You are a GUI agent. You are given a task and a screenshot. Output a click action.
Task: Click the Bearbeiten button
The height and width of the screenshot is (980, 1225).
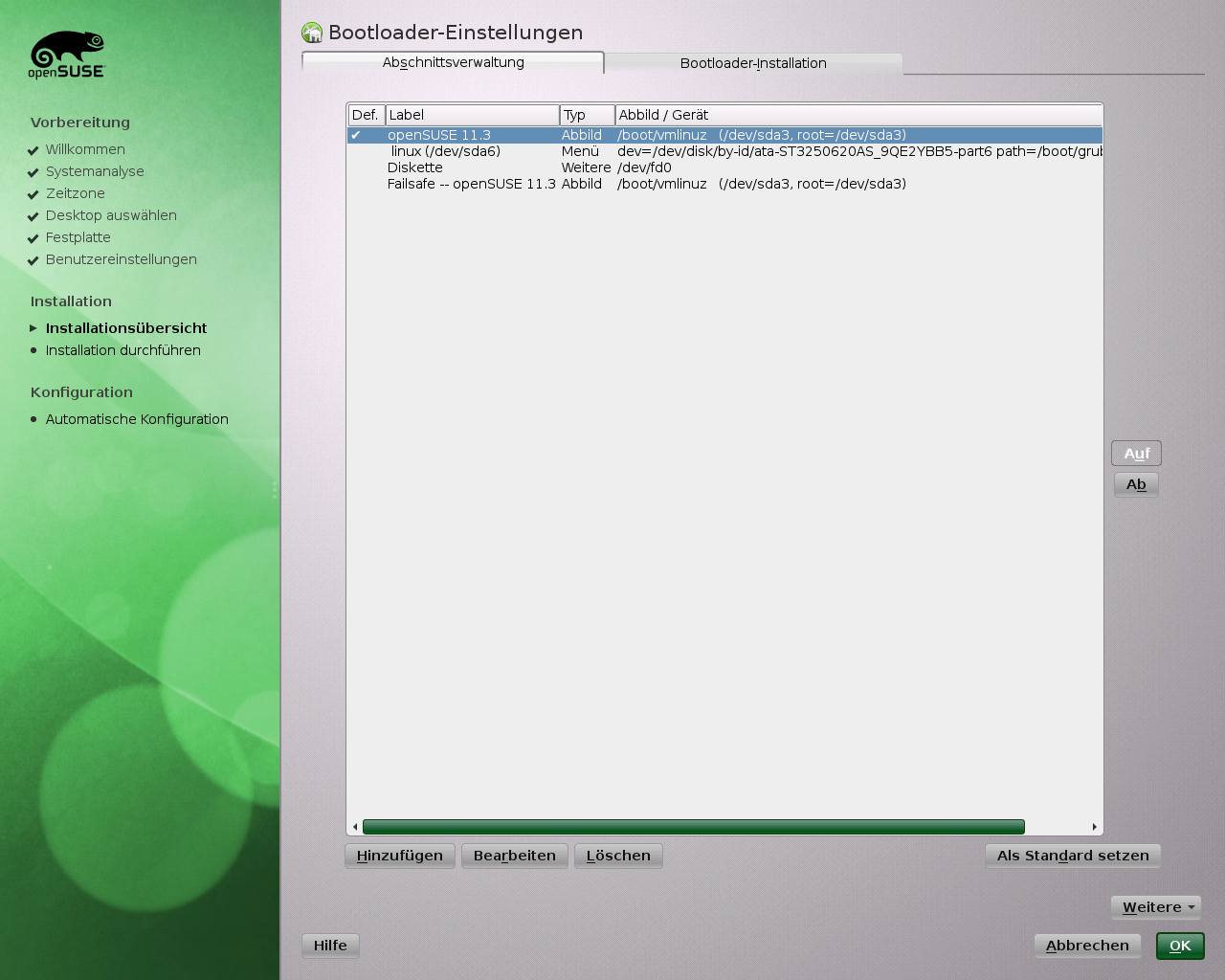pyautogui.click(x=515, y=856)
